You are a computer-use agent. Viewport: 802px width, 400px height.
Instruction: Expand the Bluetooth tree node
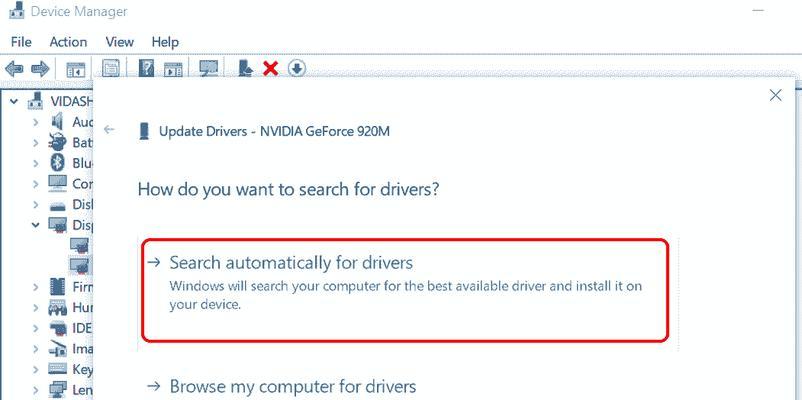coord(35,163)
